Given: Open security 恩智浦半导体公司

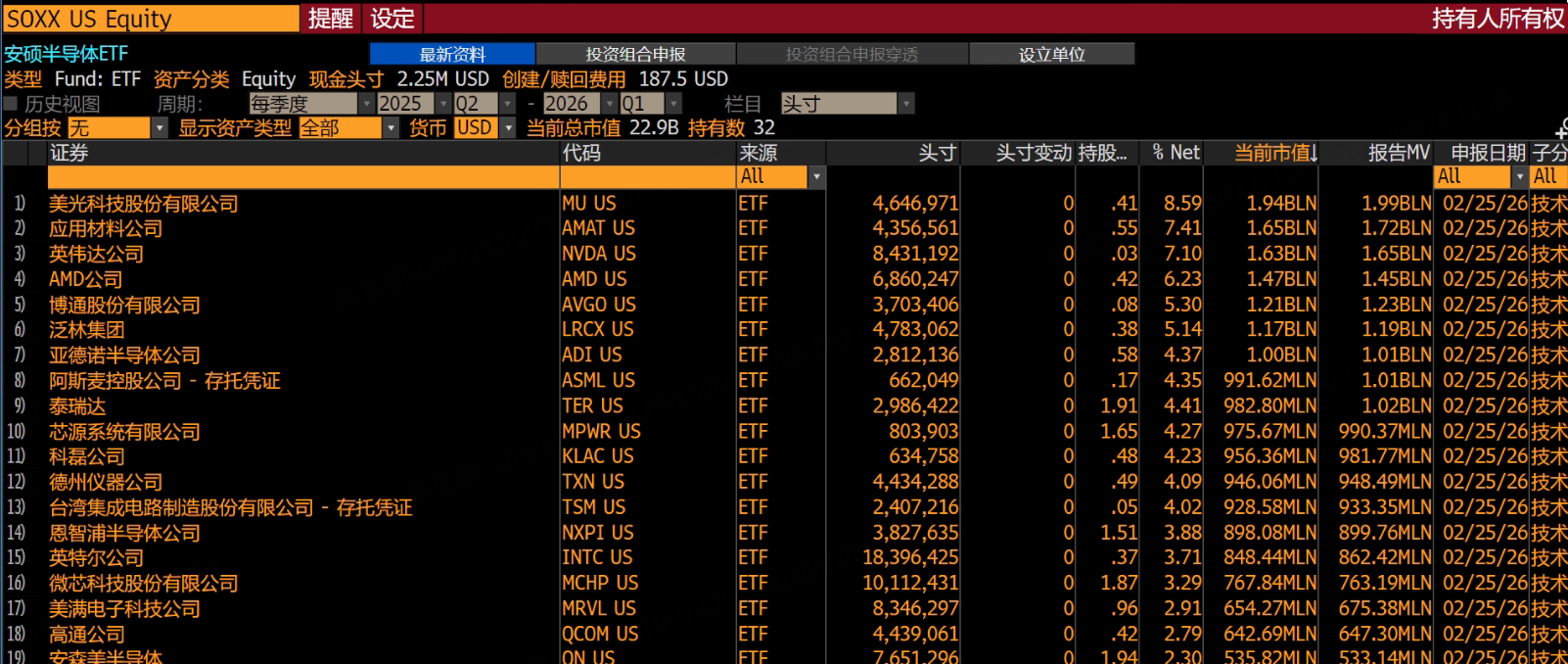Looking at the screenshot, I should point(124,533).
